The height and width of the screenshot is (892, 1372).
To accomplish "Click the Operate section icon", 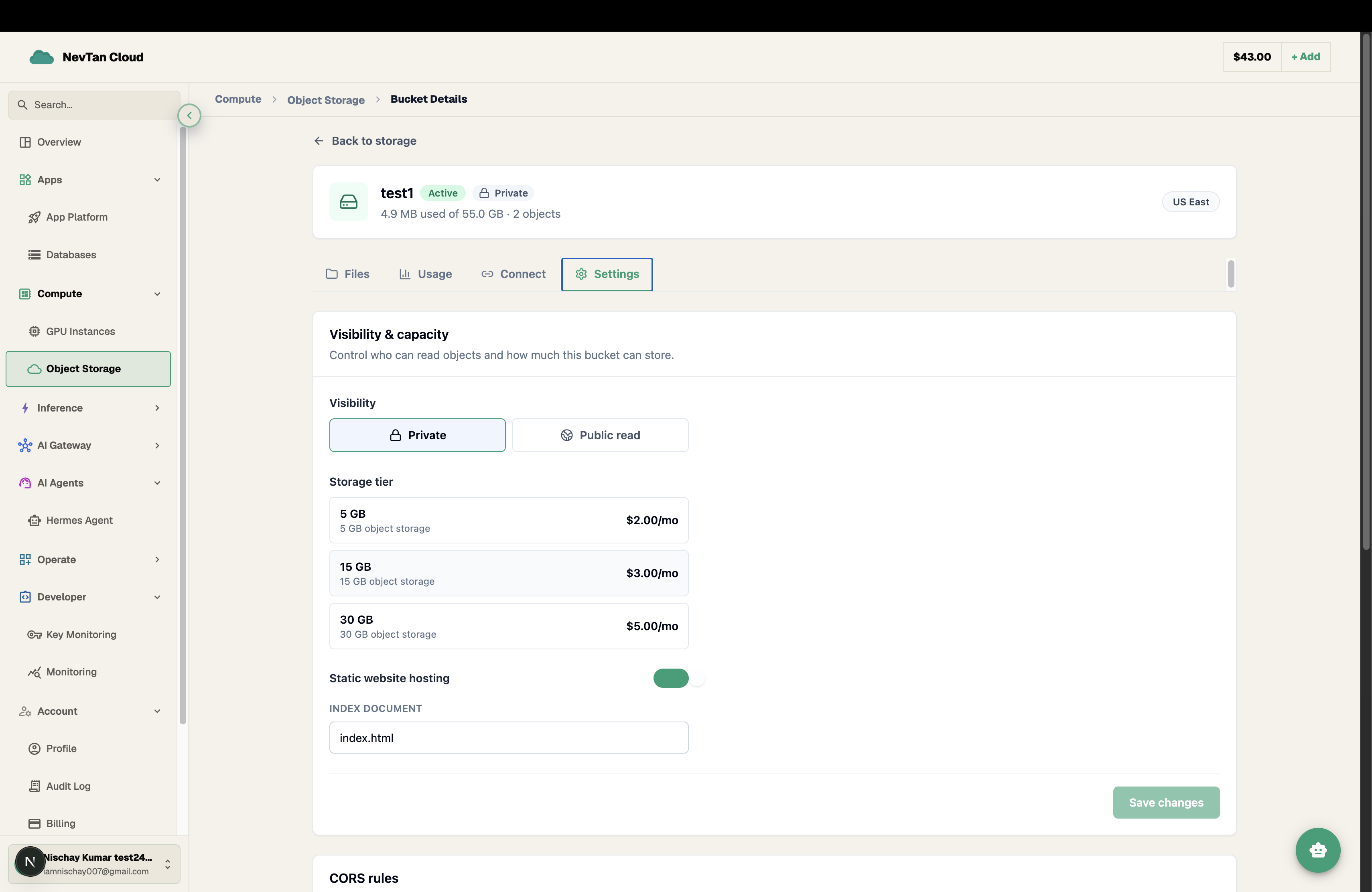I will point(25,560).
